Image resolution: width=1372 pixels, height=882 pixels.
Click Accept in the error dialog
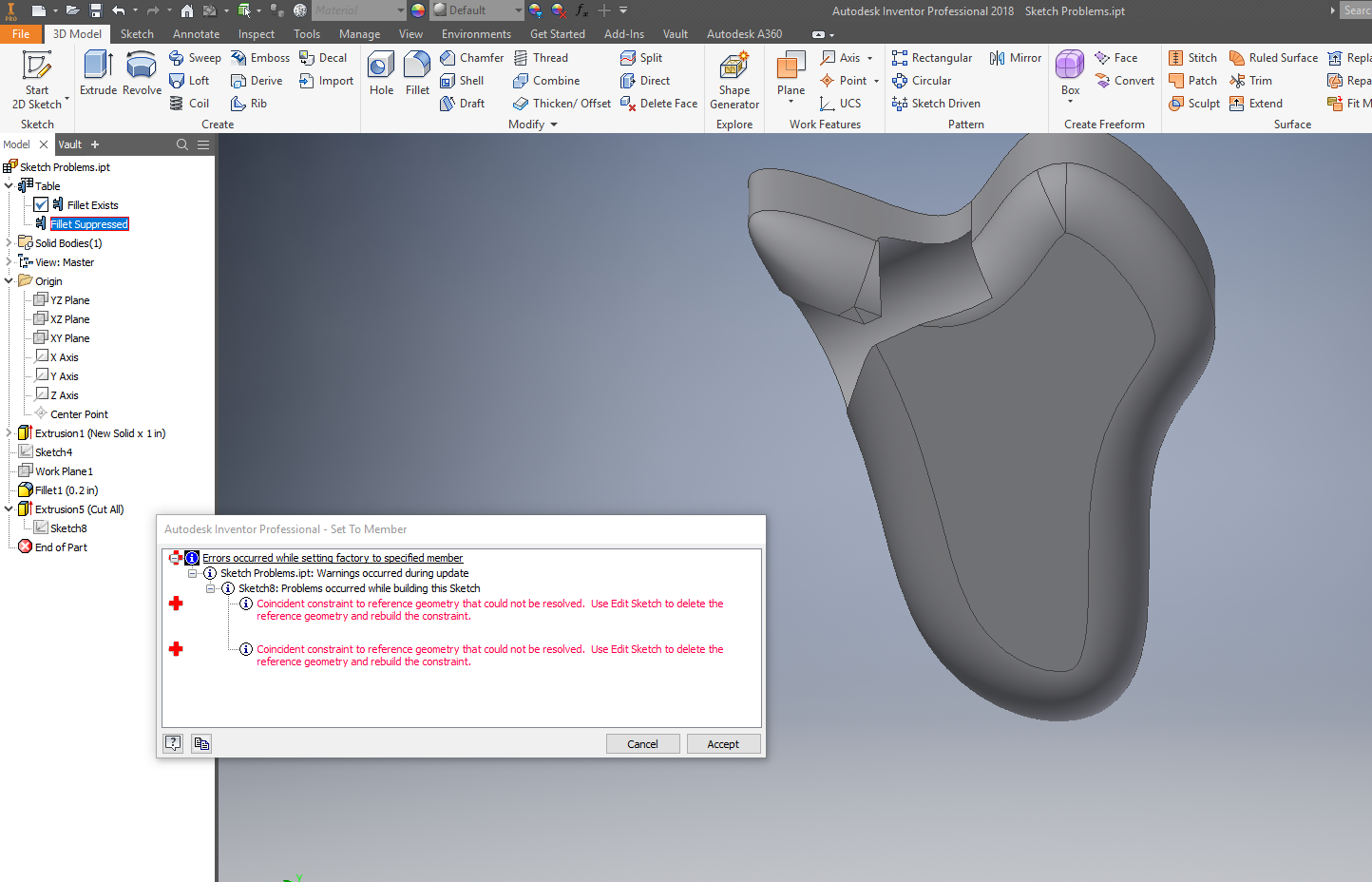723,743
